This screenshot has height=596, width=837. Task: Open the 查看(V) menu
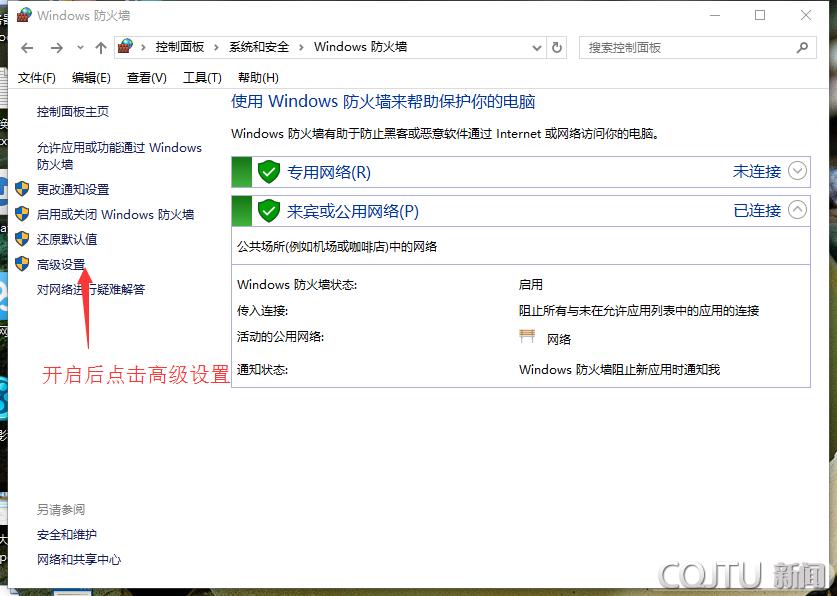147,78
